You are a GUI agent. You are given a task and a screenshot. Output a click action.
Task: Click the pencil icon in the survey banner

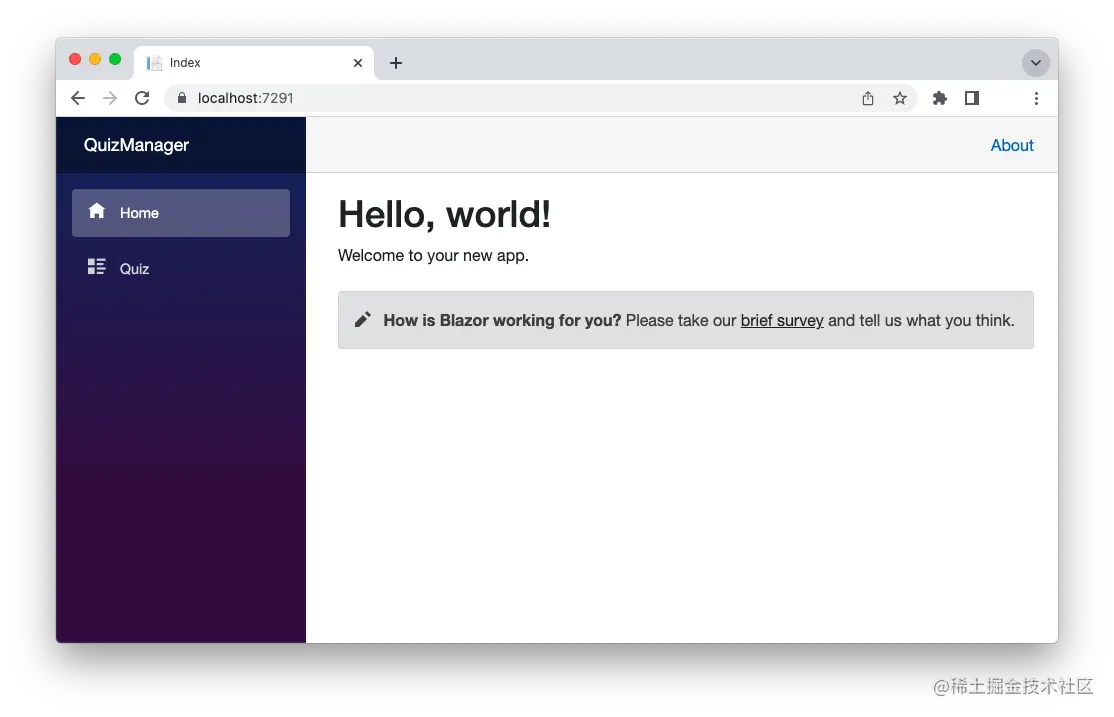(363, 319)
